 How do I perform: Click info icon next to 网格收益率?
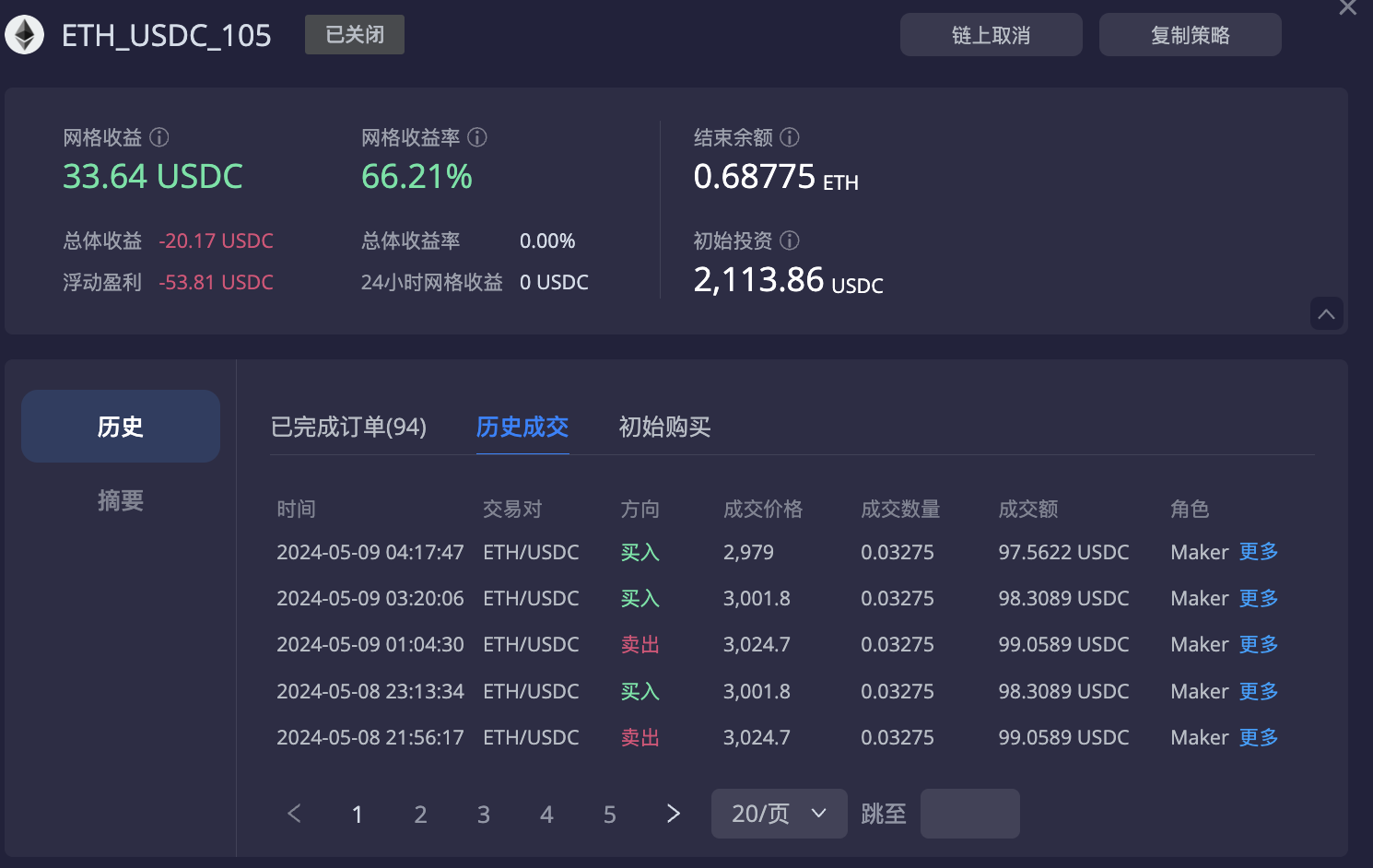pos(477,137)
